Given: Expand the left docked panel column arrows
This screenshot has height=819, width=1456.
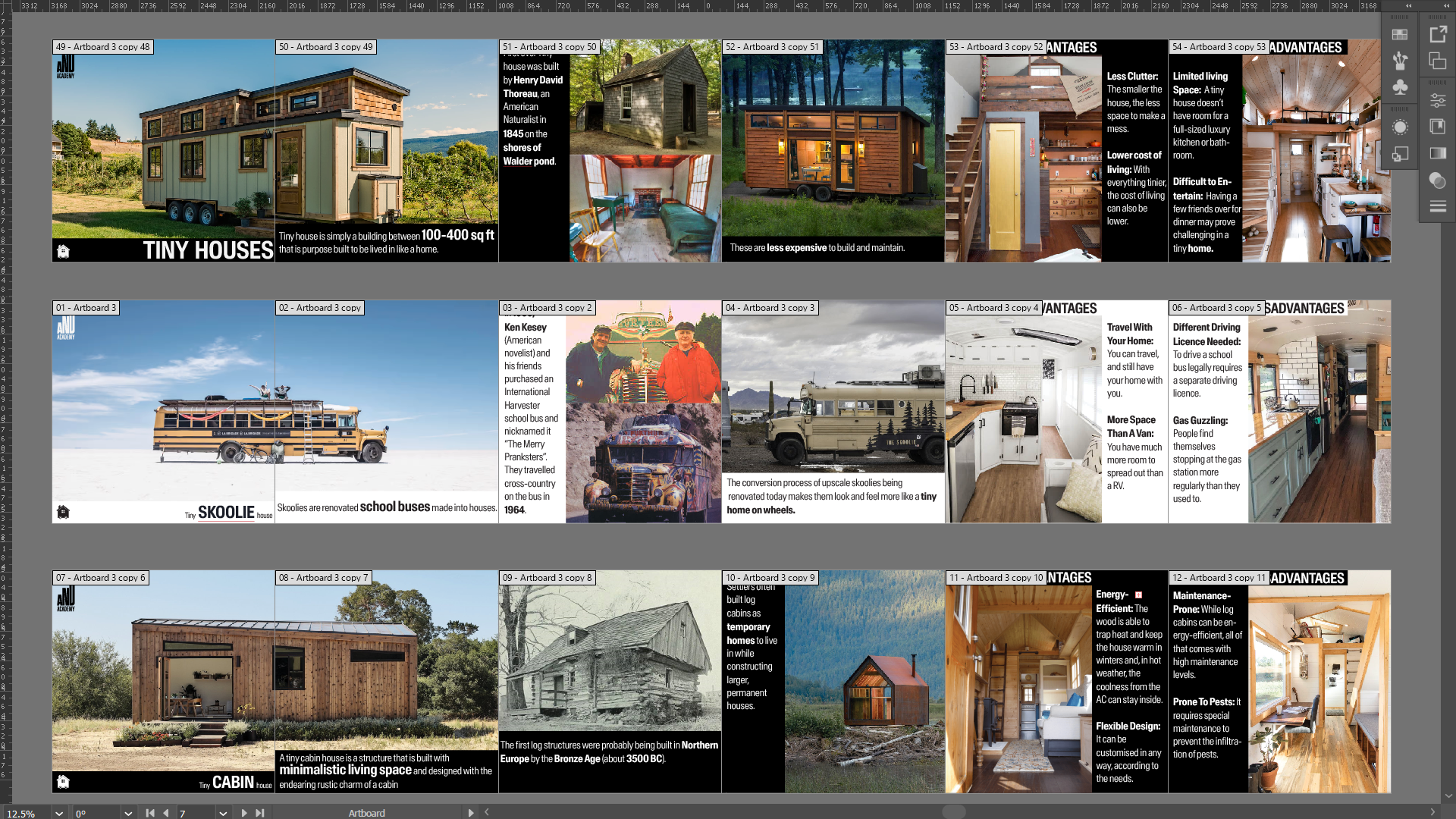Looking at the screenshot, I should (1409, 5).
